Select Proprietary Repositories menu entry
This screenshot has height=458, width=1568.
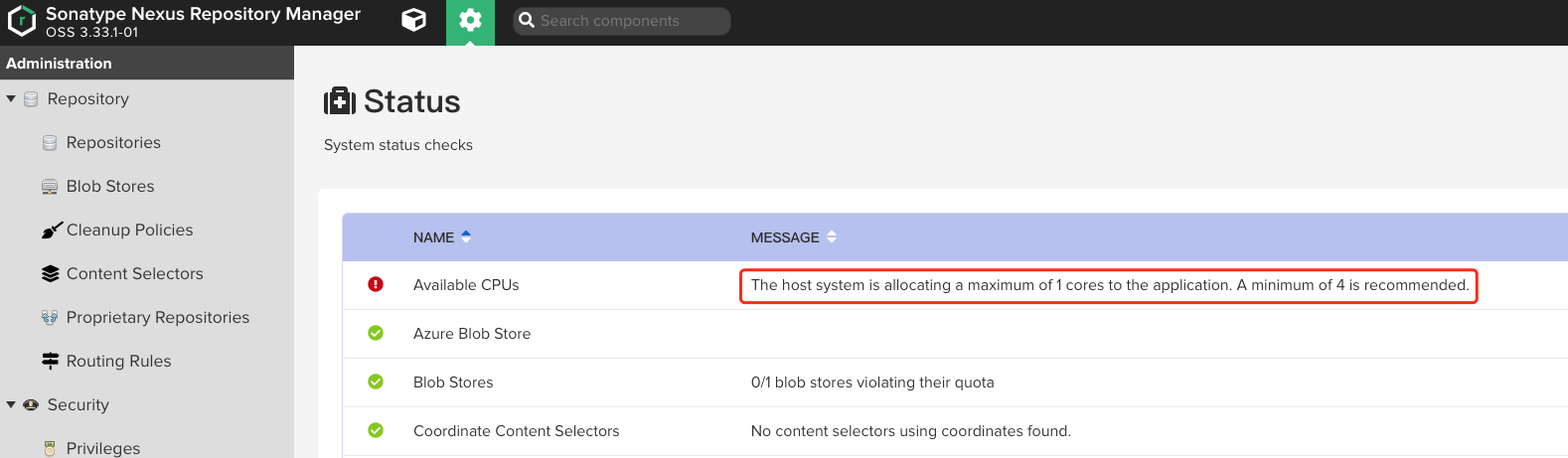(158, 317)
